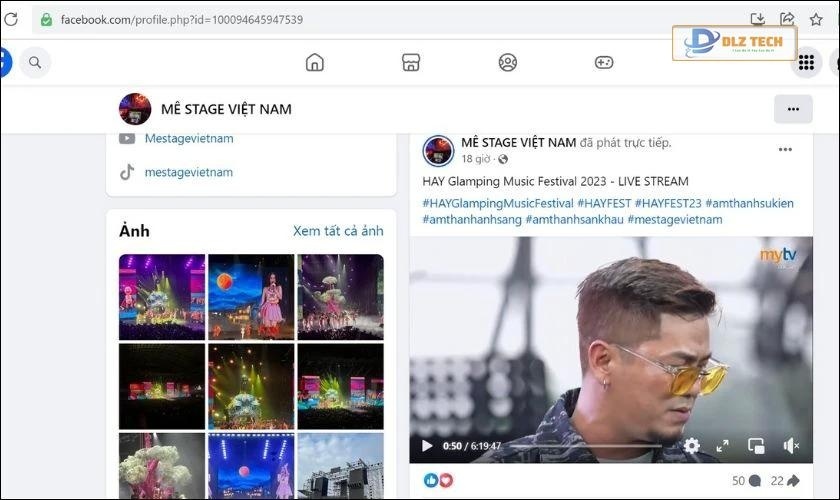Click the share page icon in the address bar
This screenshot has width=840, height=500.
click(787, 19)
